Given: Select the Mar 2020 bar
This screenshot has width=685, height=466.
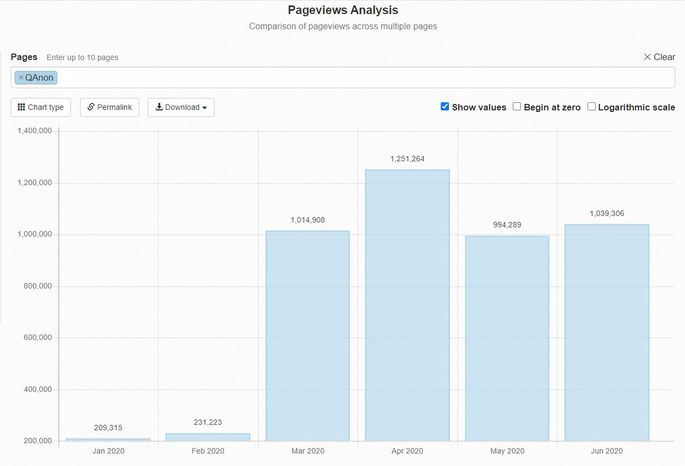Looking at the screenshot, I should point(308,336).
